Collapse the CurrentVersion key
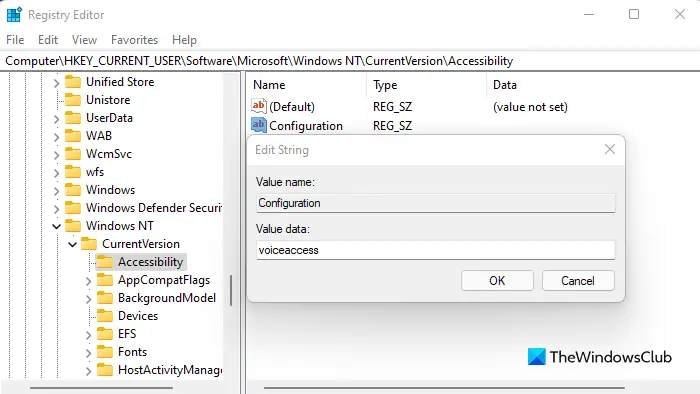 [72, 245]
